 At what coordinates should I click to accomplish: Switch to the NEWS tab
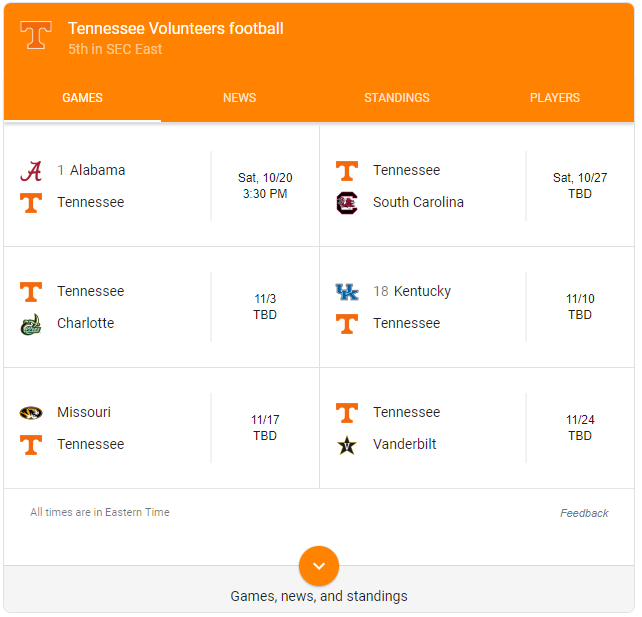tap(240, 98)
